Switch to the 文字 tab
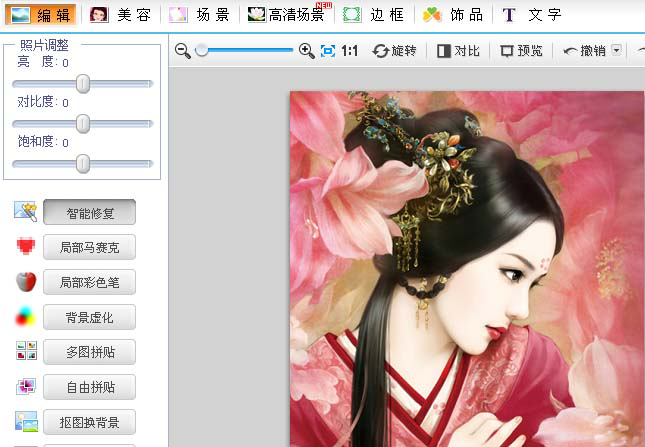 point(532,15)
